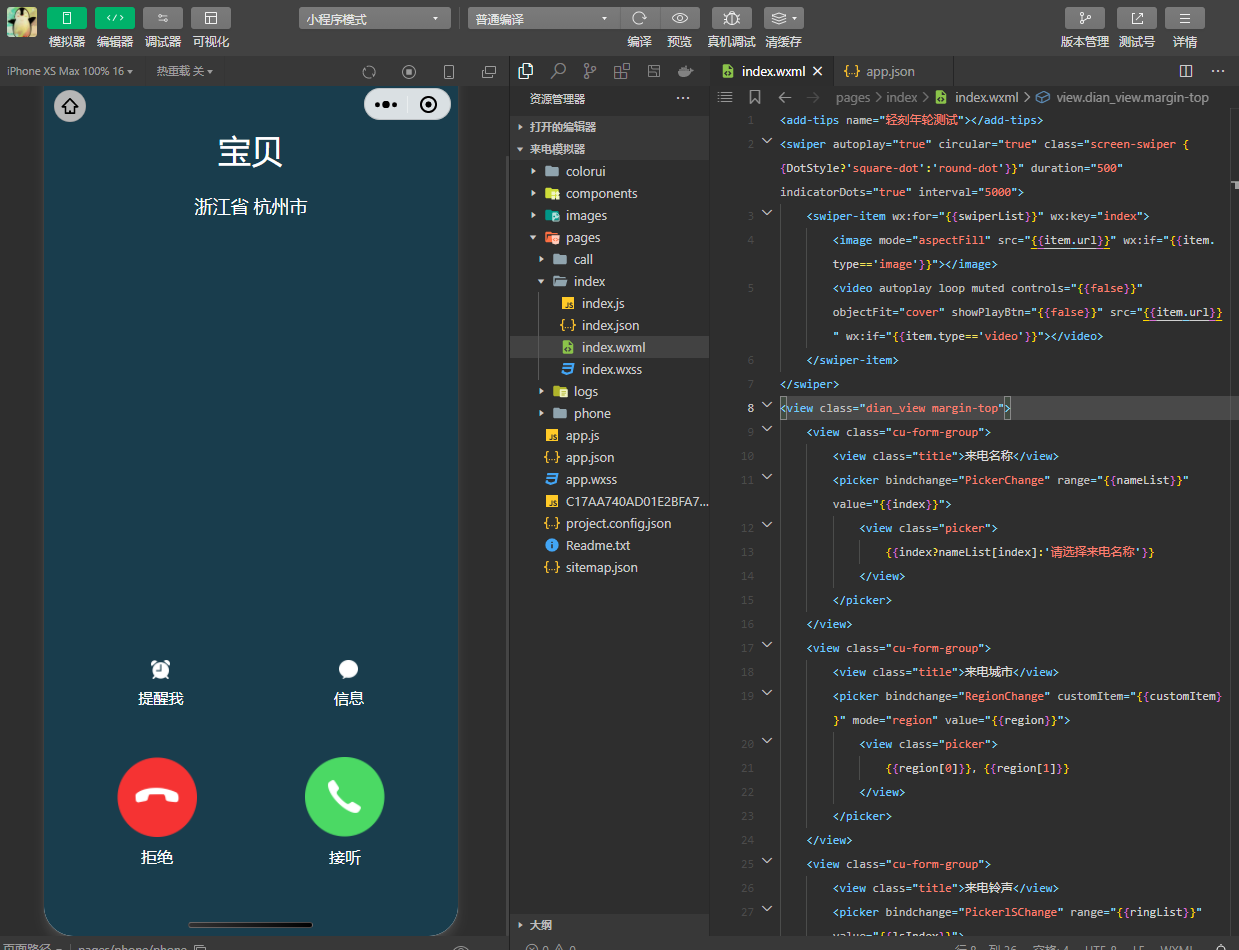Toggle the simulator panel button
Viewport: 1239px width, 950px height.
67,18
